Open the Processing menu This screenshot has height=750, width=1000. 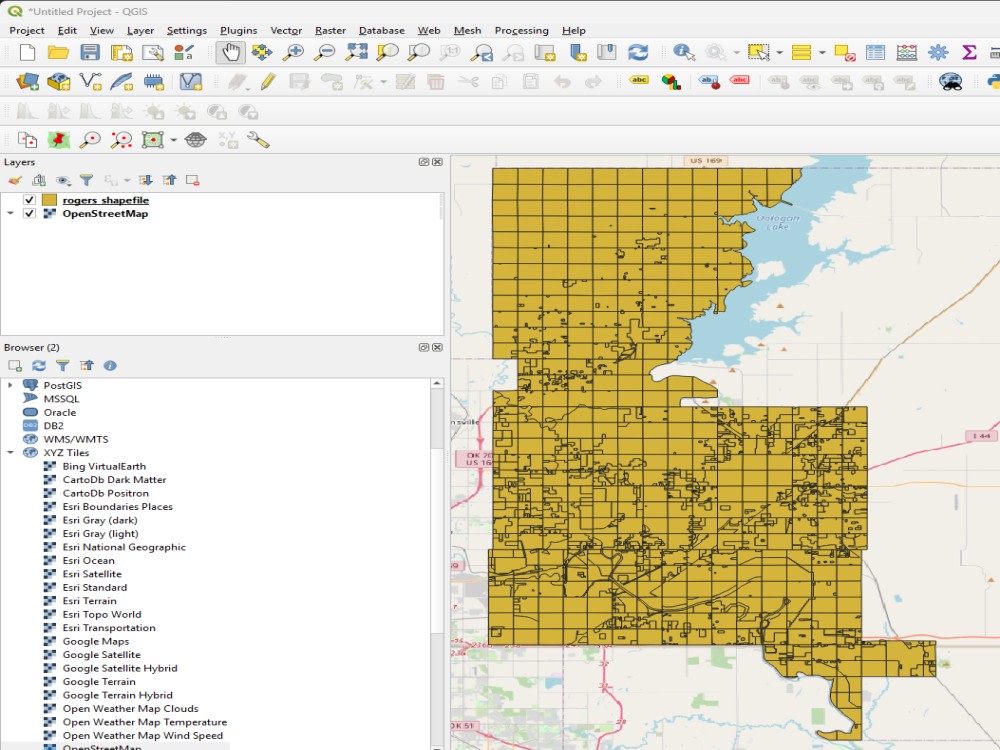[x=521, y=30]
